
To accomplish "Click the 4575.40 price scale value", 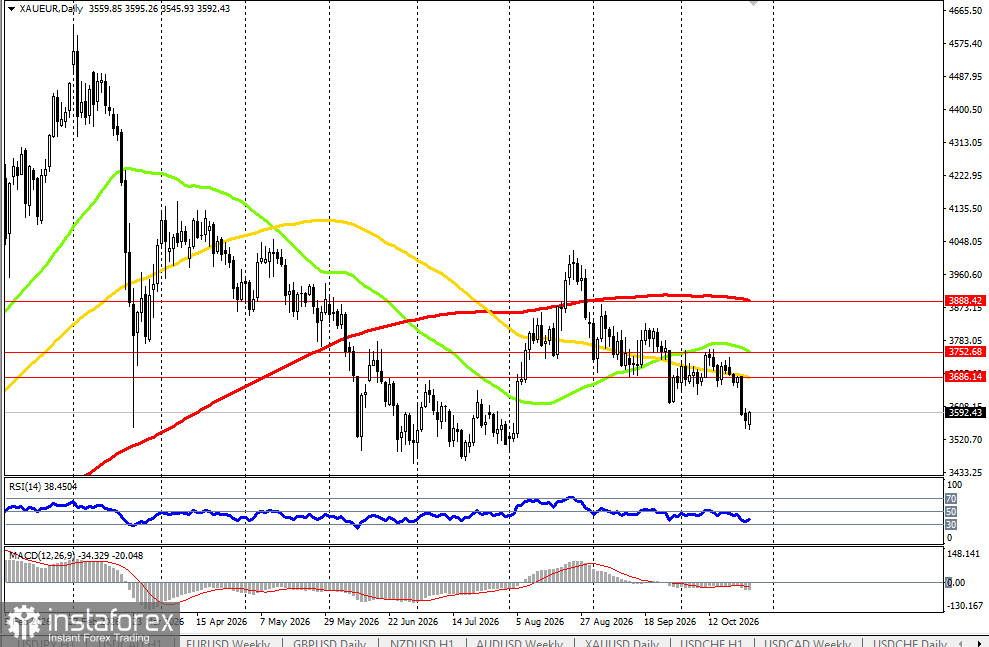I will tap(965, 44).
